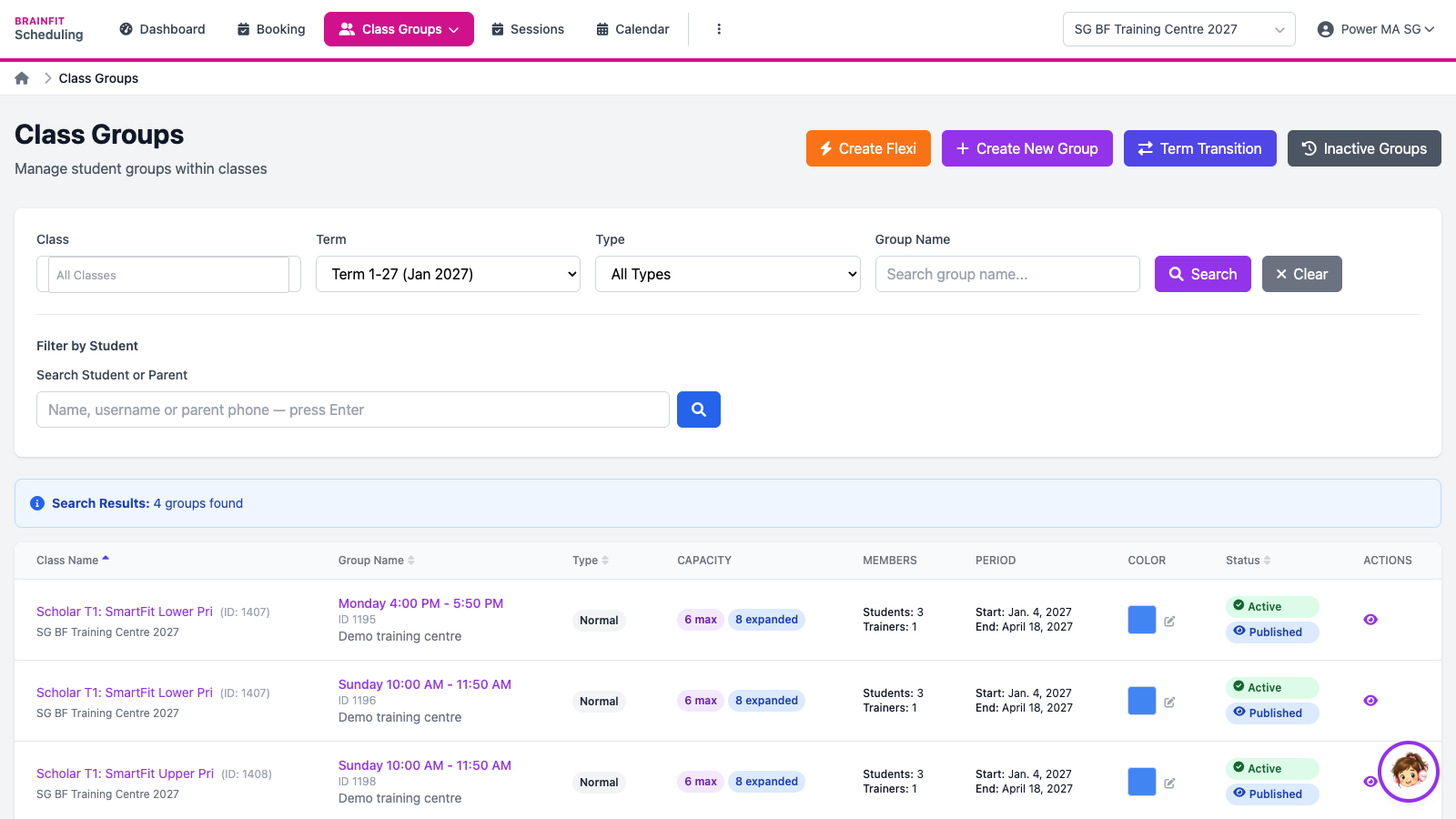1456x819 pixels.
Task: View group ID 1195 details eye icon
Action: [x=1370, y=620]
